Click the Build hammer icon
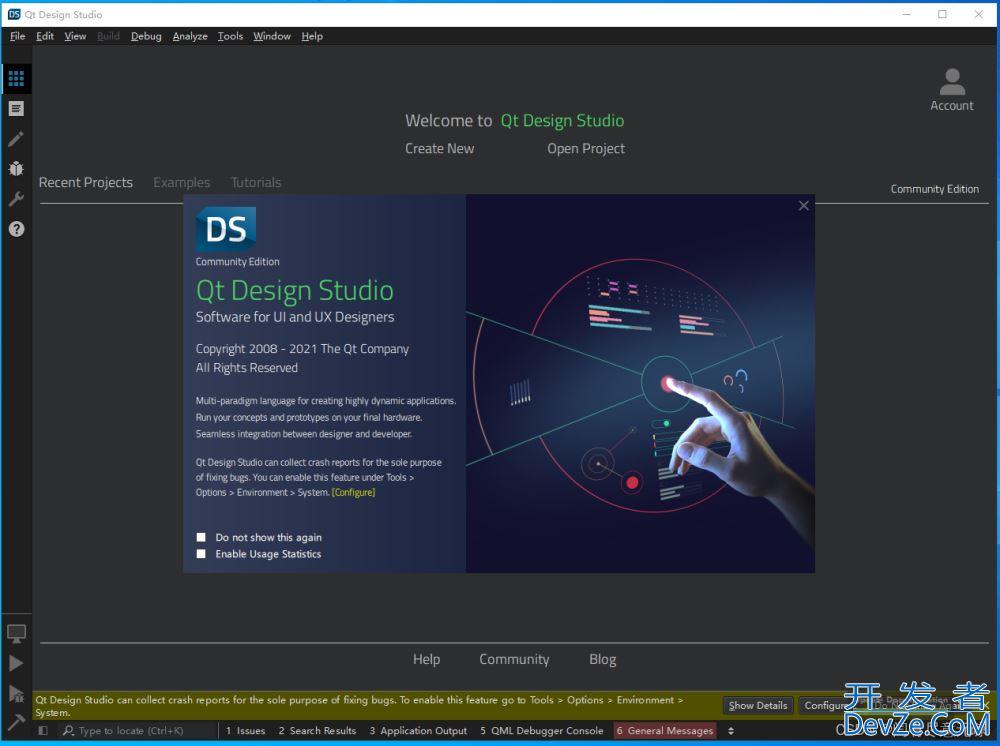Screen dimensions: 1000x746 tap(16, 722)
